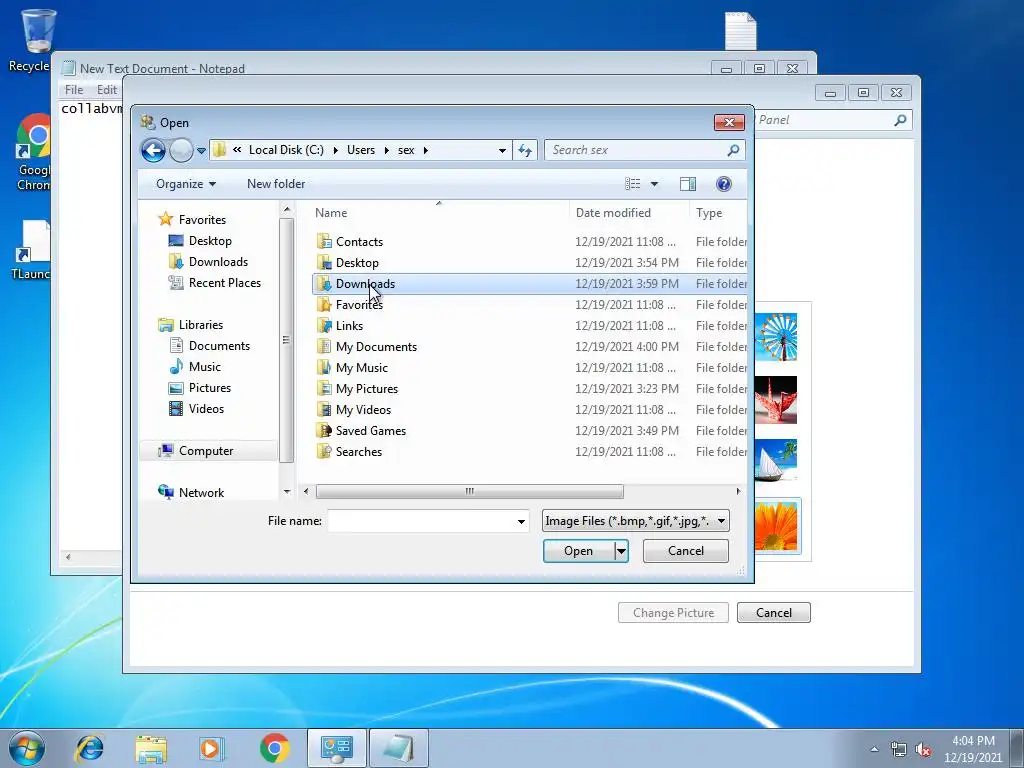This screenshot has width=1024, height=768.
Task: Launch Internet Explorer from the taskbar
Action: pos(89,748)
